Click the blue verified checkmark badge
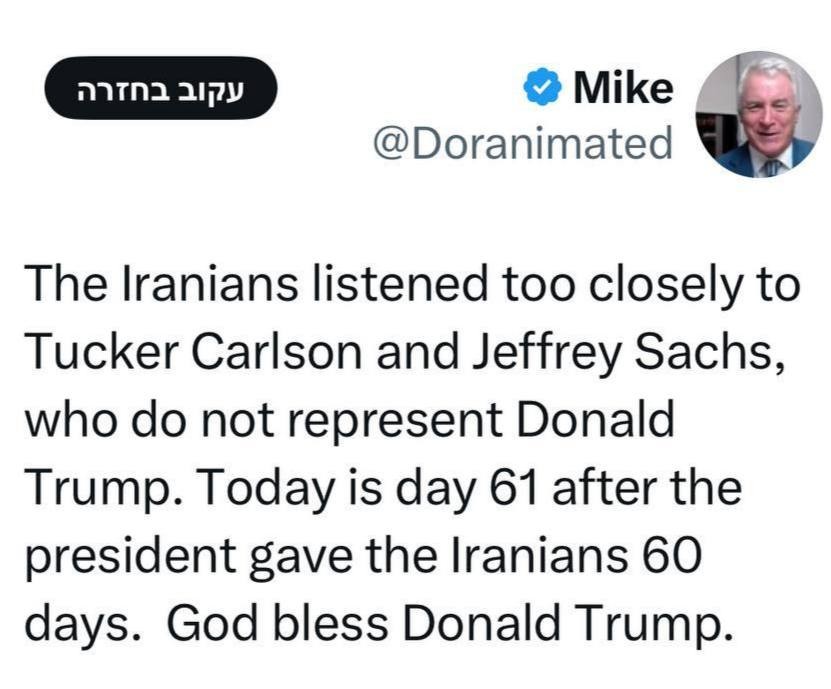 542,87
